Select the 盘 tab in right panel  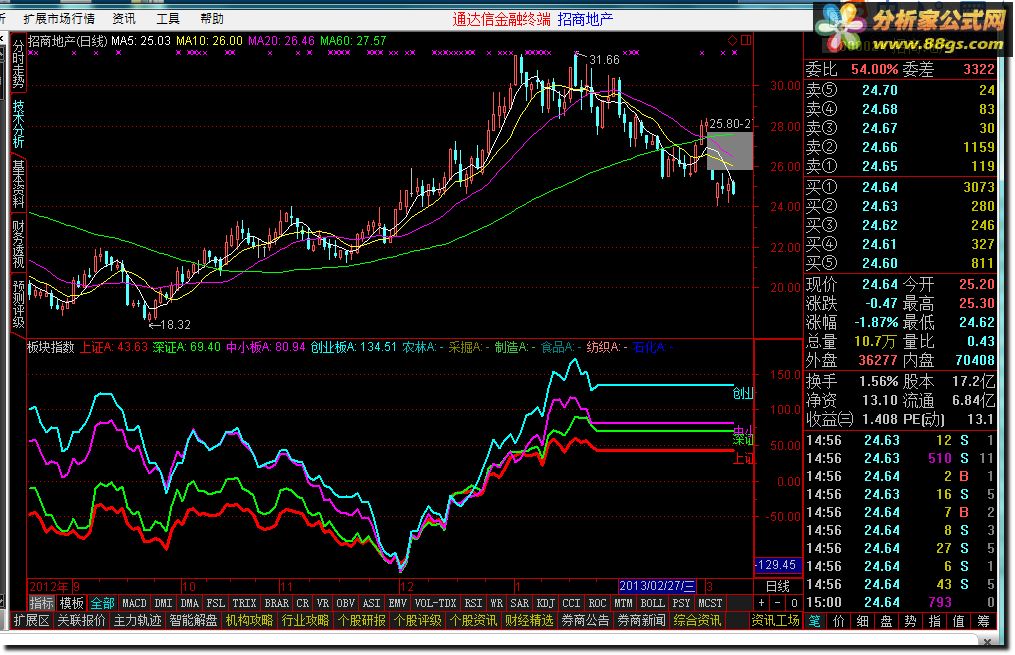click(886, 621)
